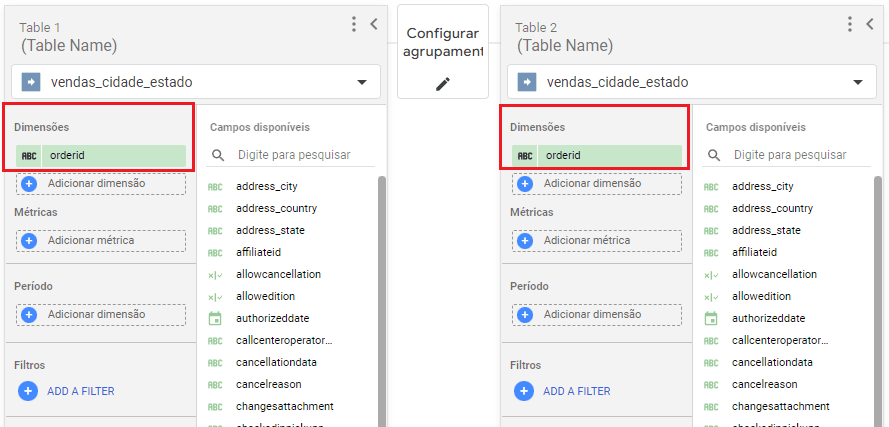Open Table 2 data source dropdown

(857, 82)
